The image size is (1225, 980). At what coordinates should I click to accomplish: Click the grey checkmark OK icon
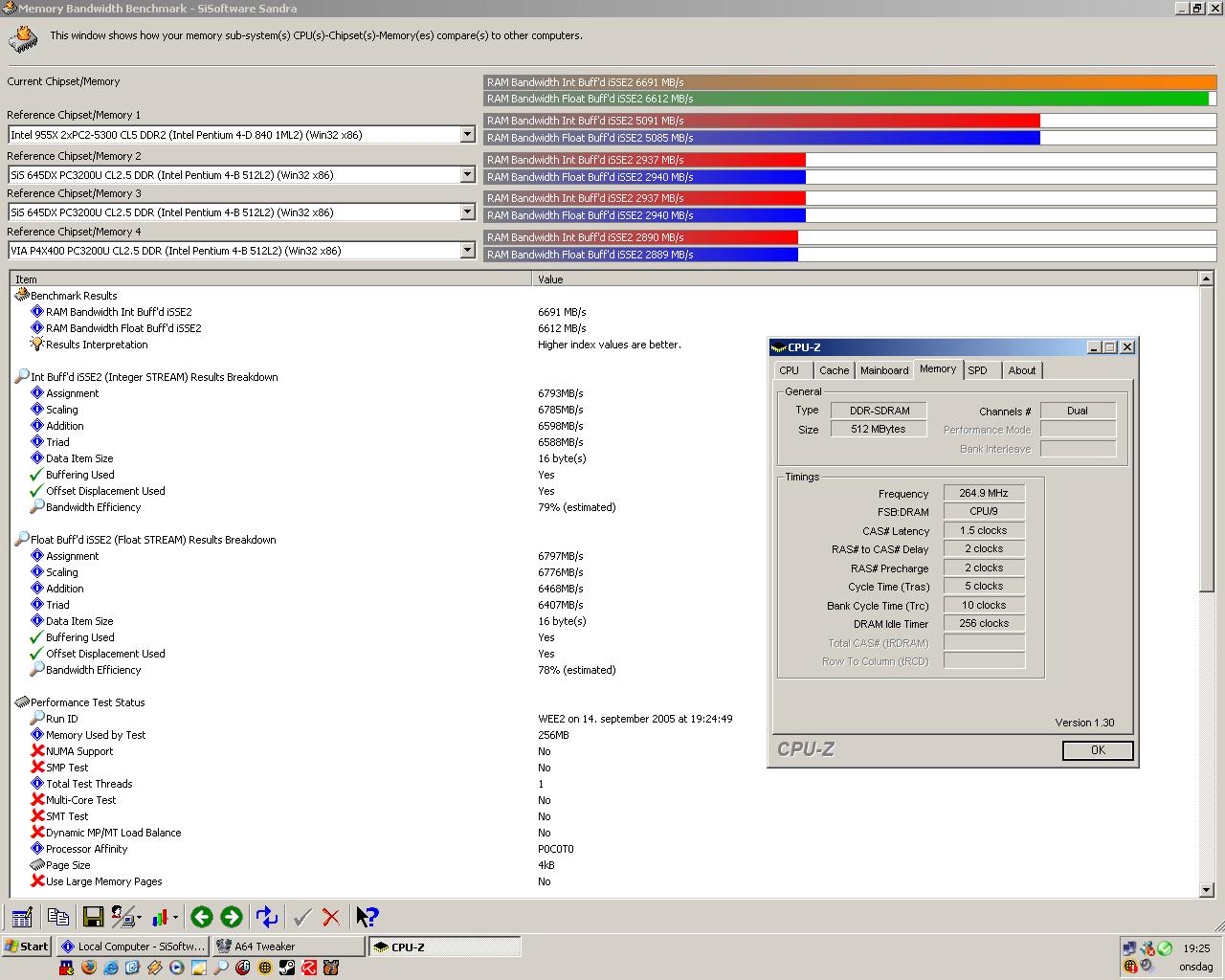click(302, 918)
